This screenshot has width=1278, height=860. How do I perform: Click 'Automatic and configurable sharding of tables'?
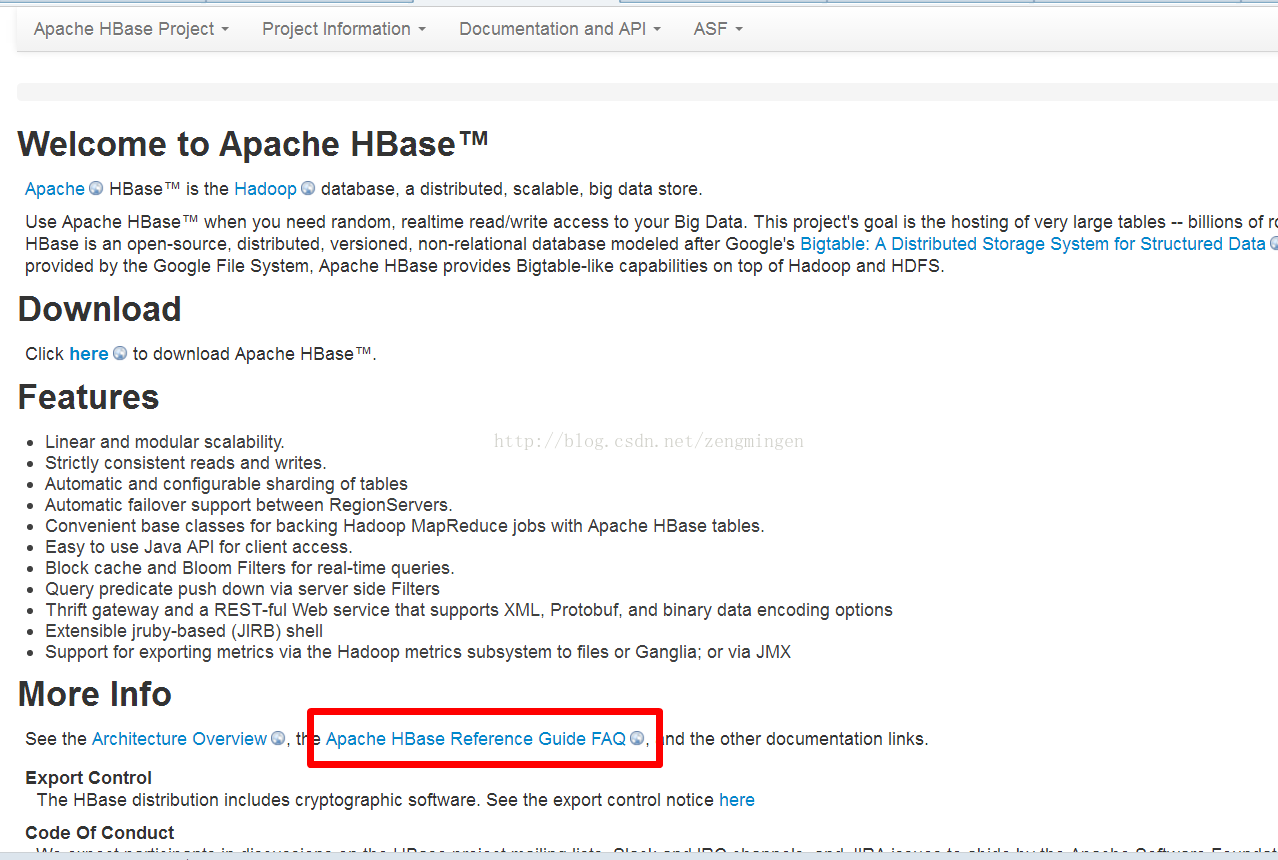pyautogui.click(x=226, y=484)
